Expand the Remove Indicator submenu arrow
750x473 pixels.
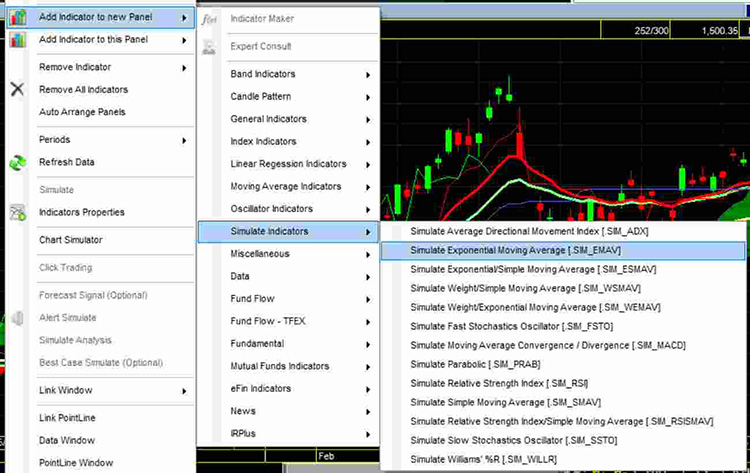coord(184,68)
